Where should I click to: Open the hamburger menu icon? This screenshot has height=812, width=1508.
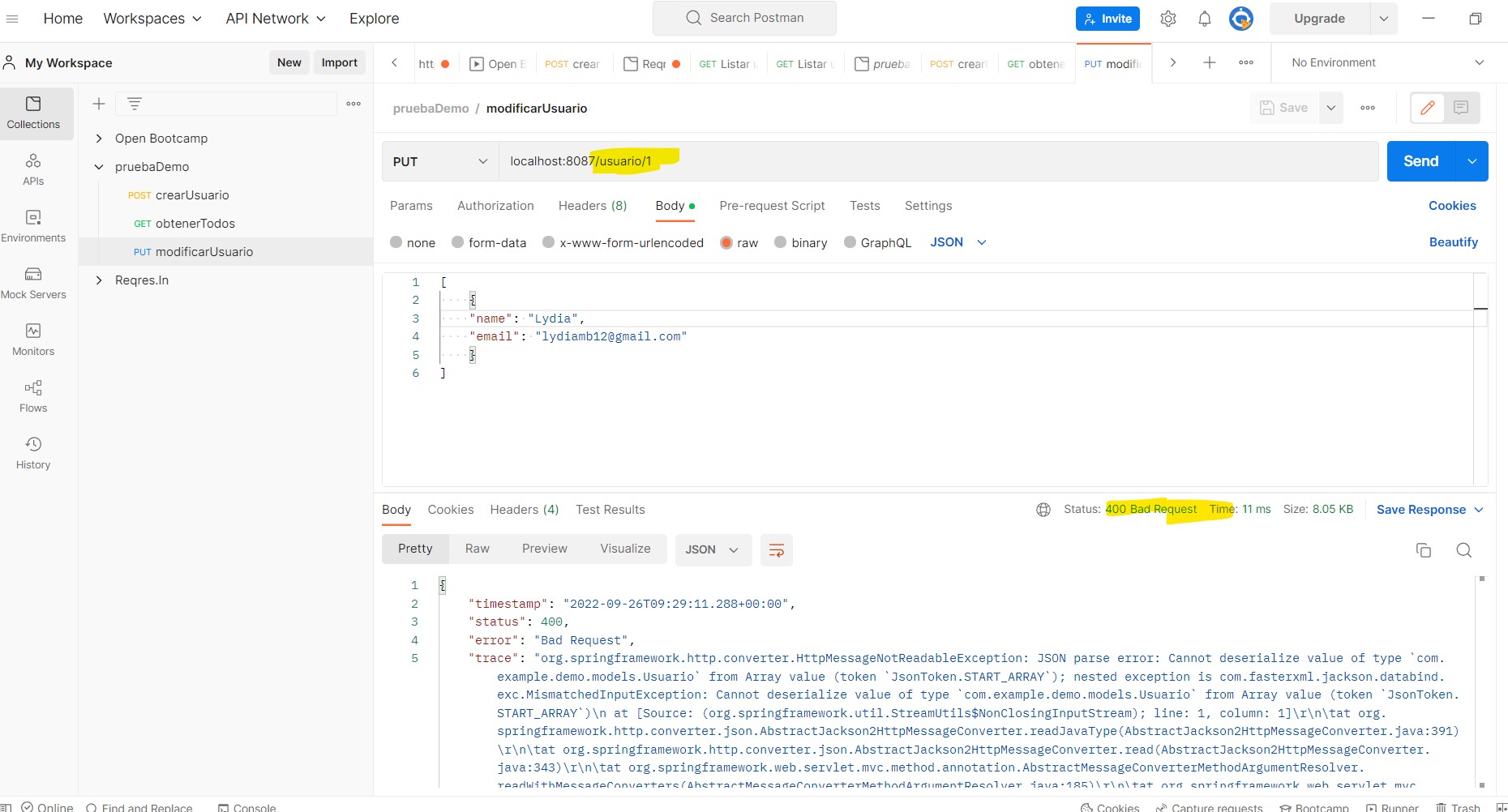click(x=12, y=19)
